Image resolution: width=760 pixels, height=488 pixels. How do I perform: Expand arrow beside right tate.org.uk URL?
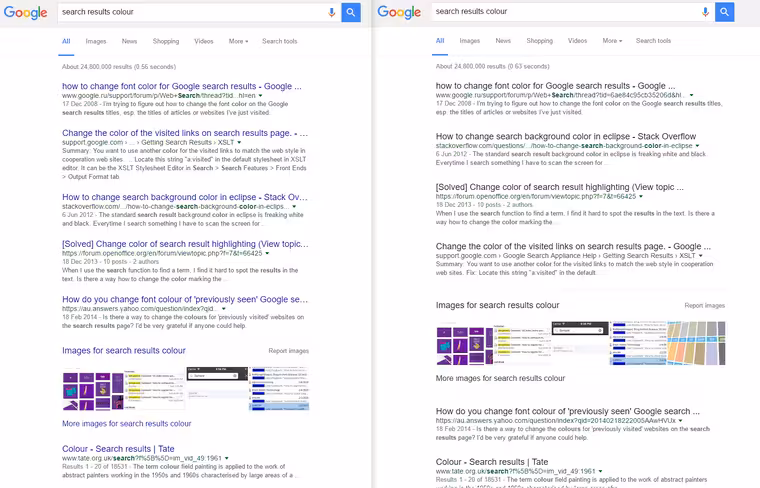600,472
